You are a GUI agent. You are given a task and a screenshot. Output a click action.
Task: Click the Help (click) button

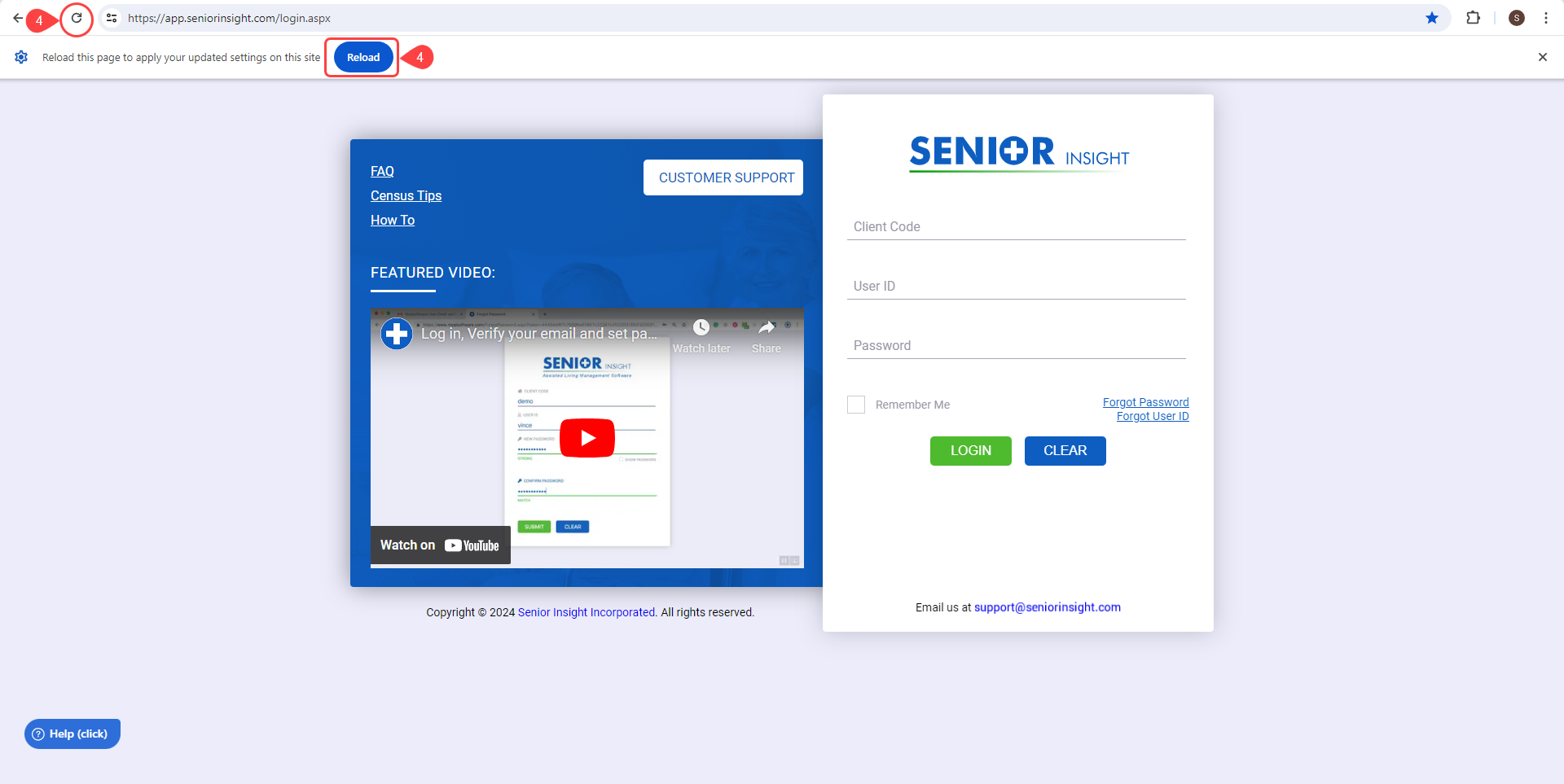pos(72,734)
